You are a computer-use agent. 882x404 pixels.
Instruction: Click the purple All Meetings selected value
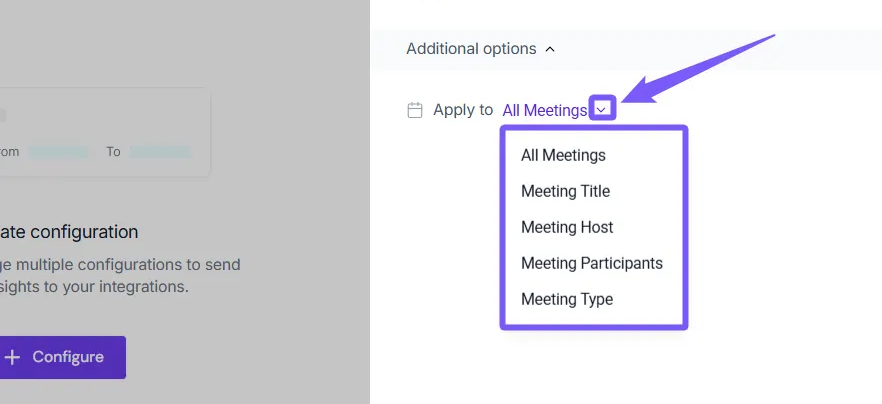[544, 110]
